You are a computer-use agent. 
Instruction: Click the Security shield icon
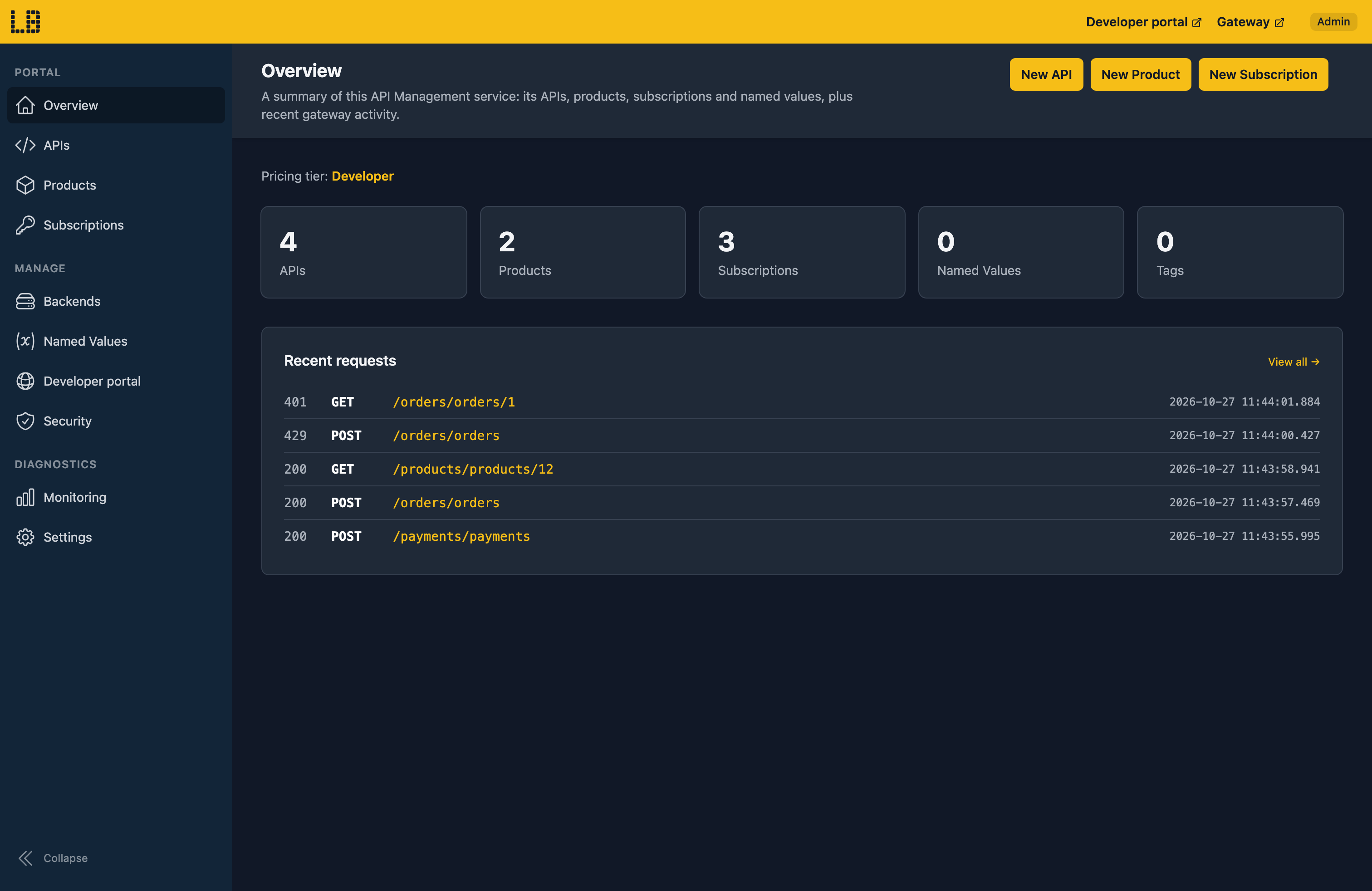point(25,421)
